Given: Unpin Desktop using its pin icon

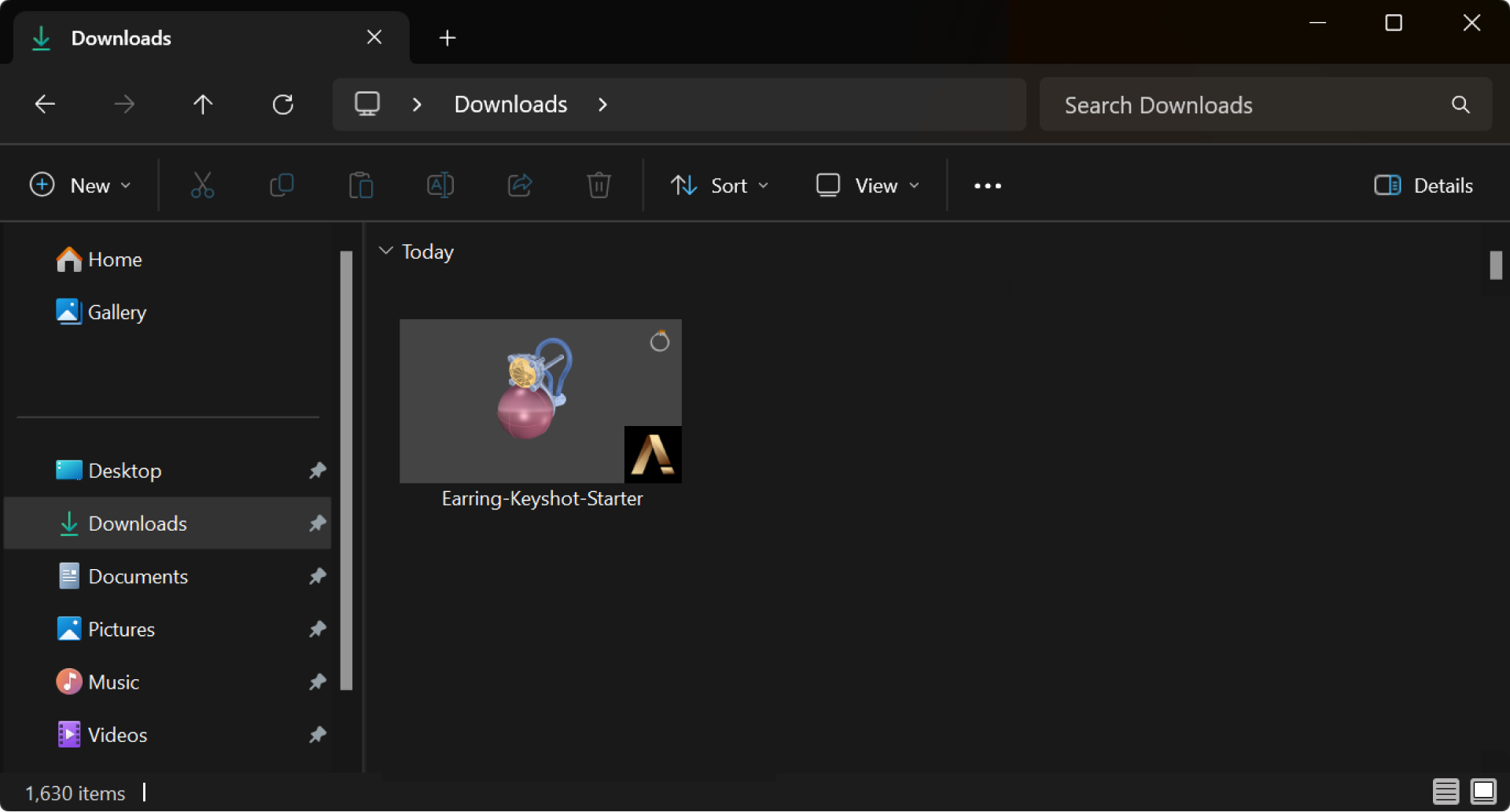Looking at the screenshot, I should coord(317,471).
